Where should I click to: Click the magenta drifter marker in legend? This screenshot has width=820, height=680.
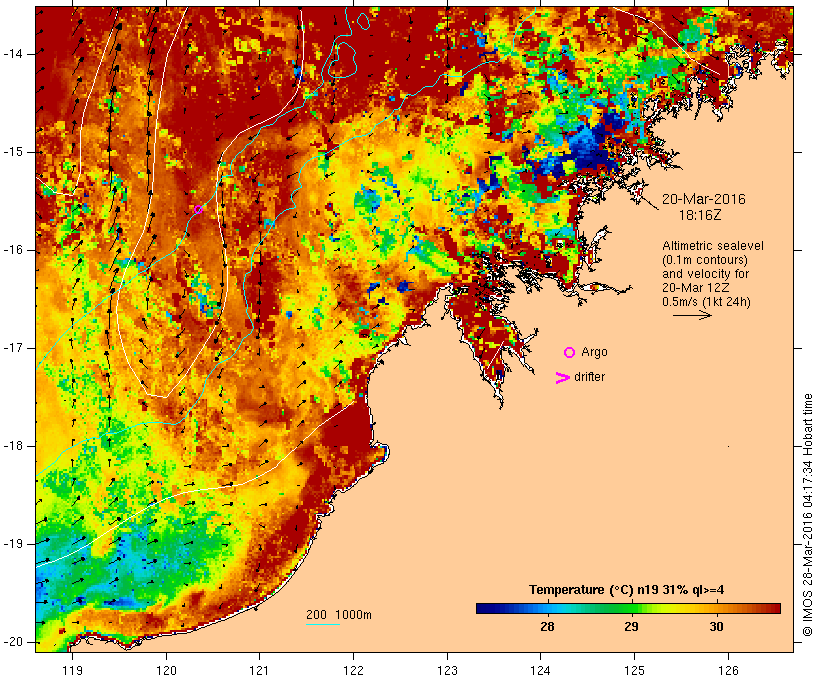[562, 378]
